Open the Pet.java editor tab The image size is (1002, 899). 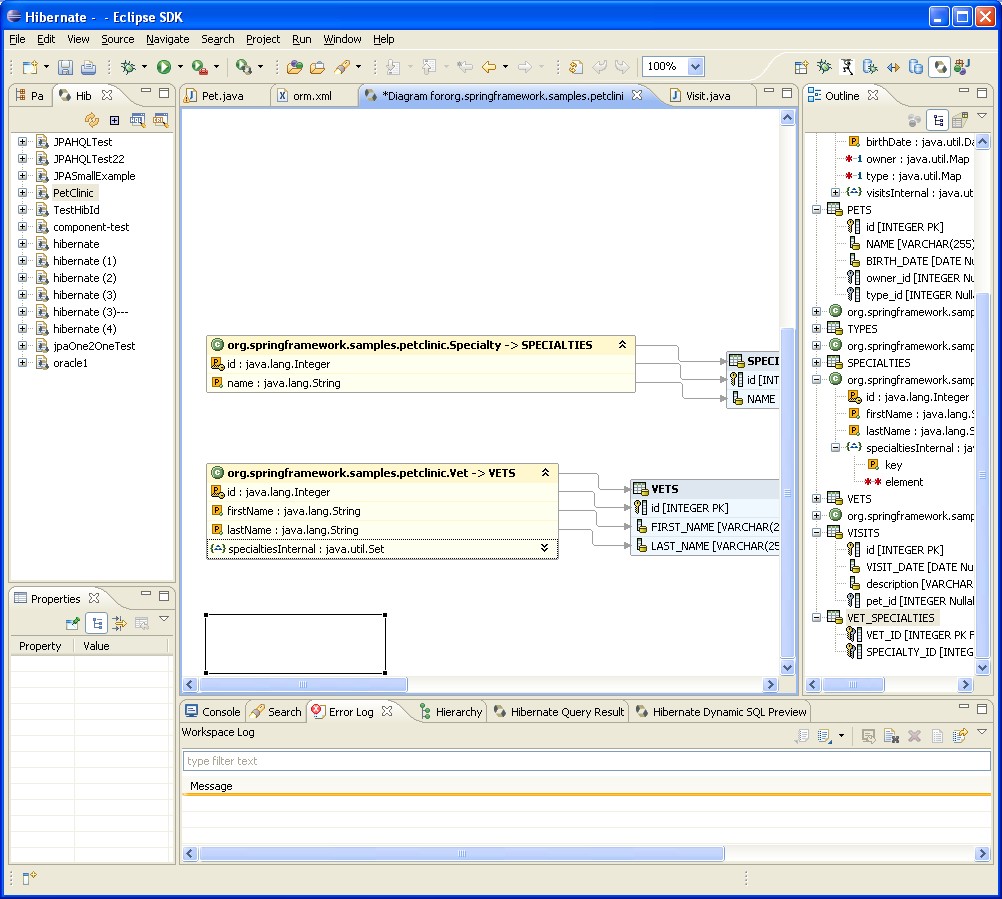pos(222,96)
